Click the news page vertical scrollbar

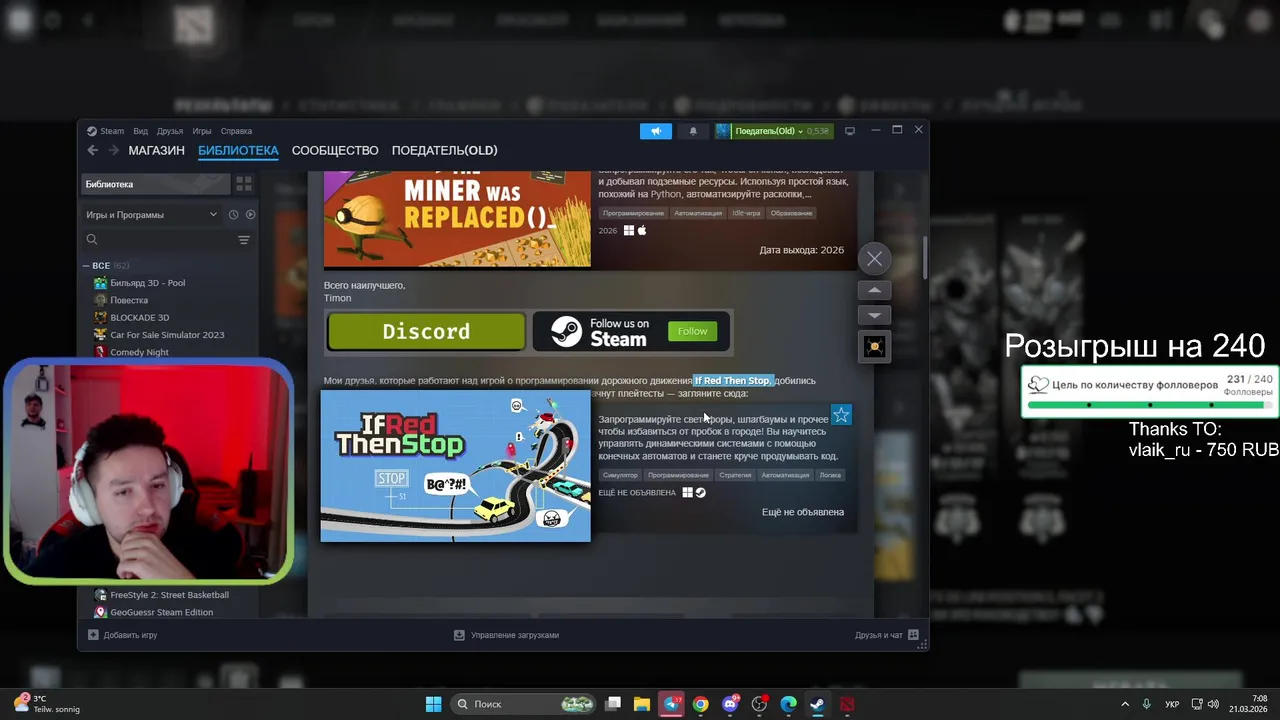tap(925, 258)
